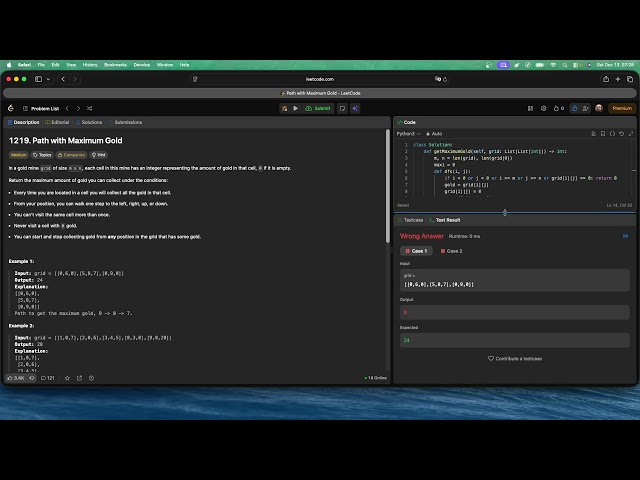Expand the Companies tag

72,155
